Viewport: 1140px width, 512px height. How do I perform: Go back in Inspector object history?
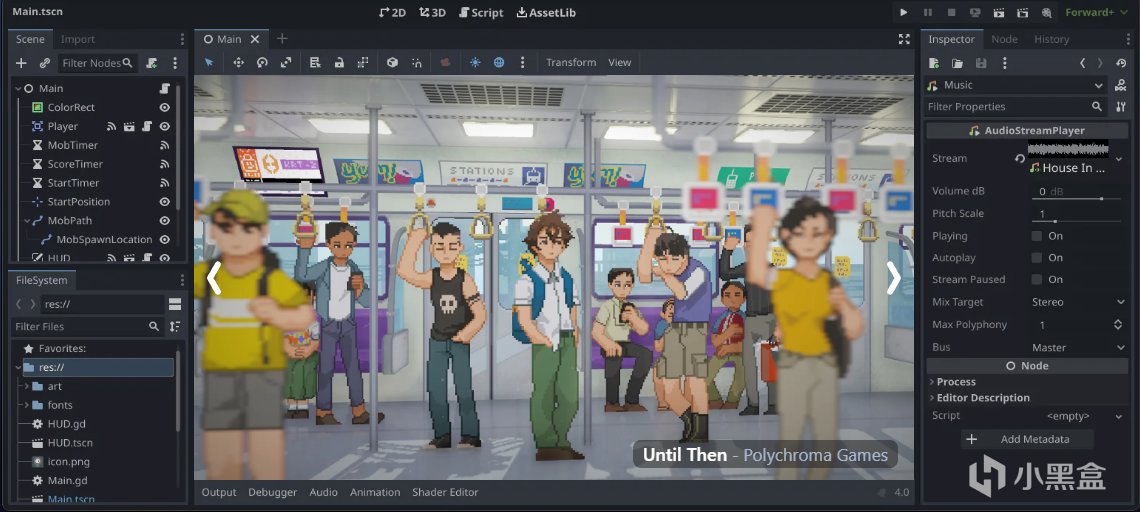point(1083,63)
